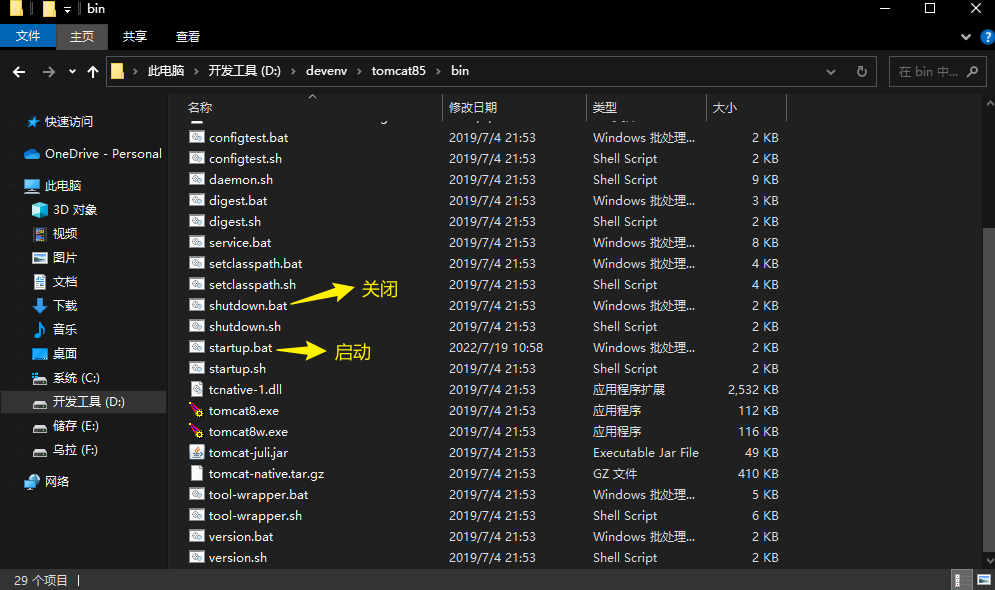Click the shutdown.bat file icon
995x590 pixels.
(197, 305)
